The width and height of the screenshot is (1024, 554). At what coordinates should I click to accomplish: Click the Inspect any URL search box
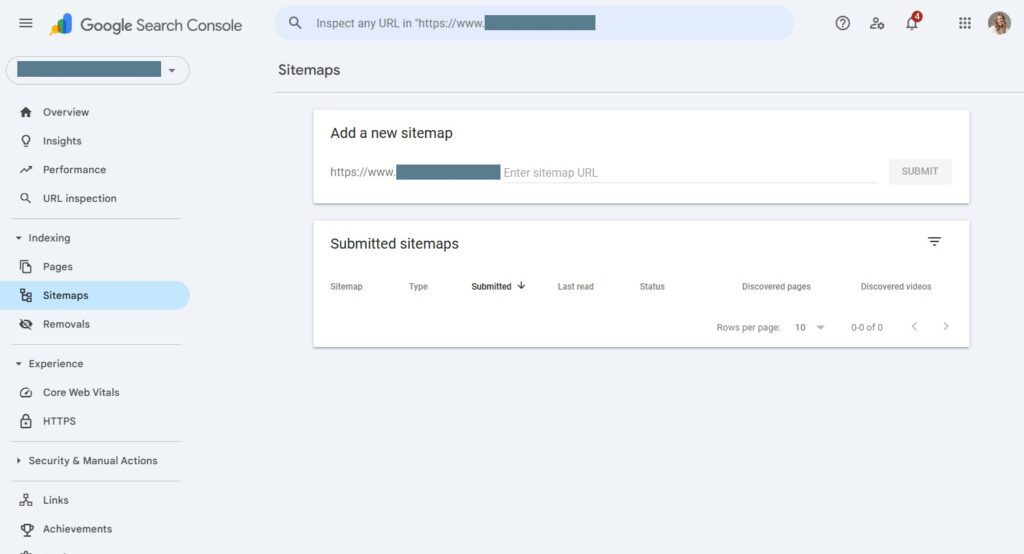click(534, 24)
